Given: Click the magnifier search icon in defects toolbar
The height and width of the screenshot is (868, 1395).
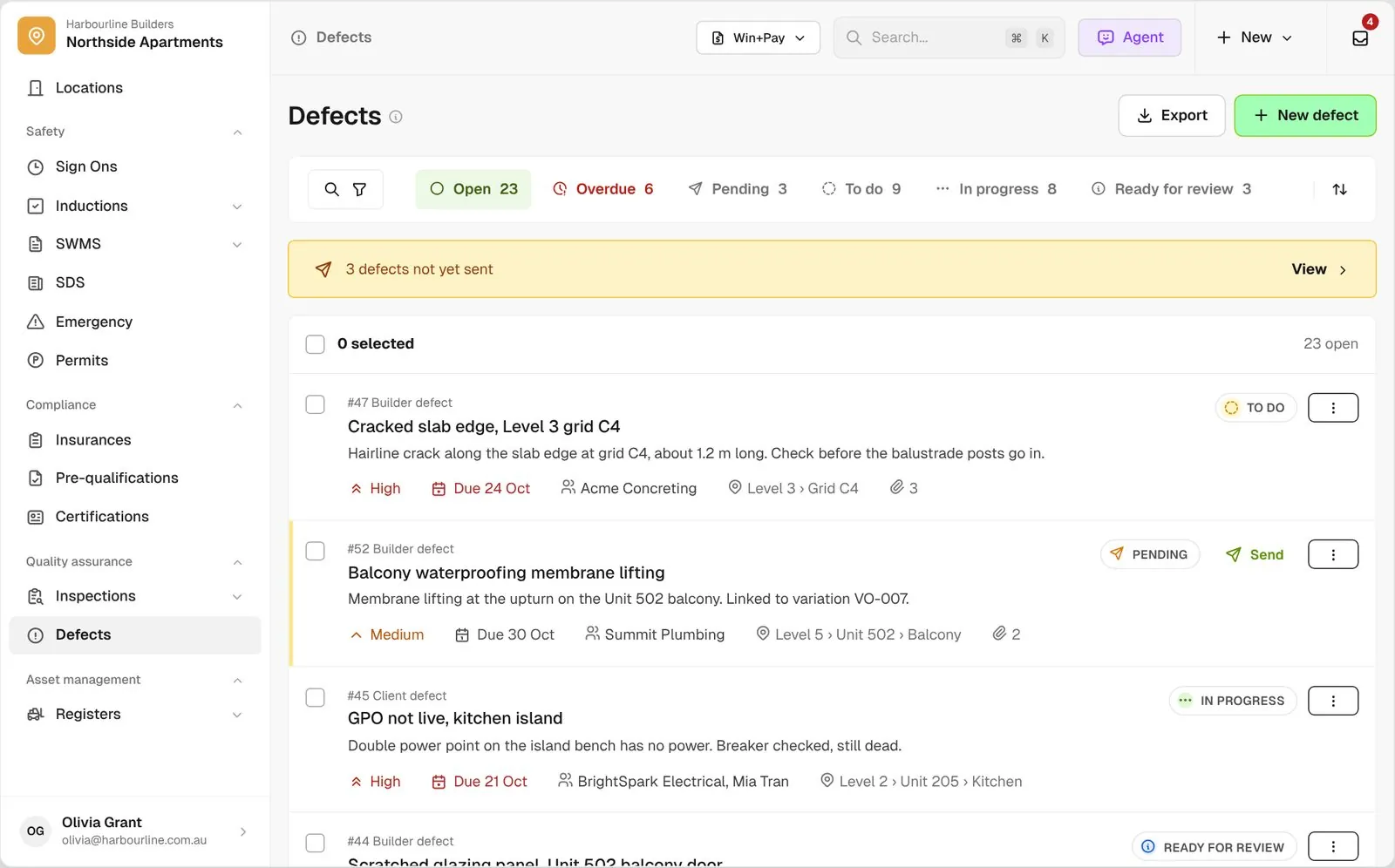Looking at the screenshot, I should point(331,189).
